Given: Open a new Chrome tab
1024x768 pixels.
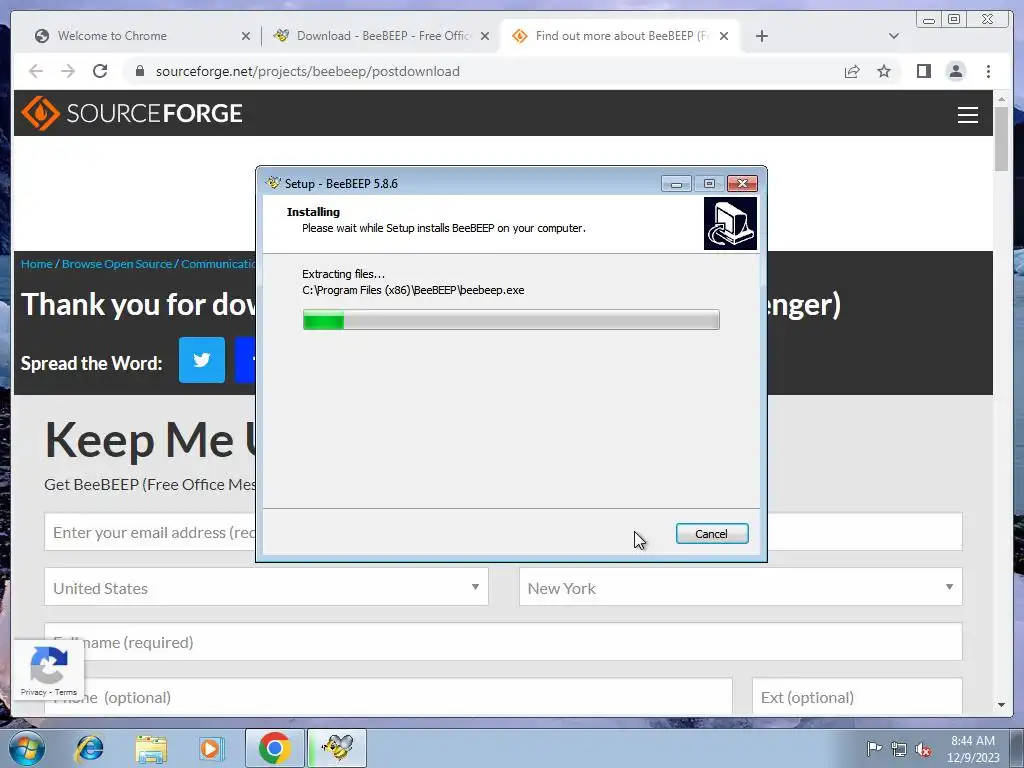Looking at the screenshot, I should click(761, 36).
